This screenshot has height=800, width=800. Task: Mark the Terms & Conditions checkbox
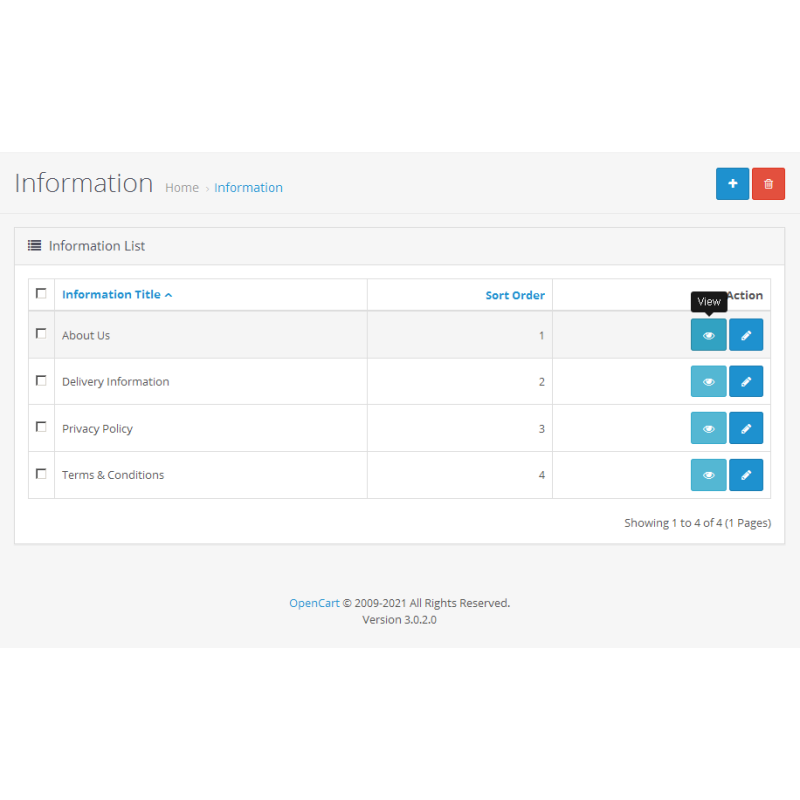[x=41, y=474]
